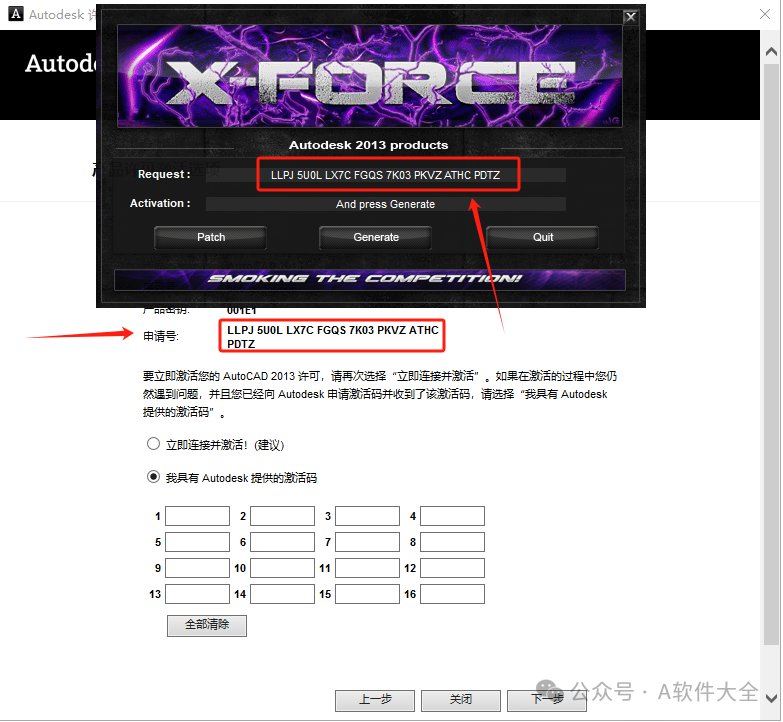The image size is (783, 722).
Task: Close the X-Force keygen window
Action: [631, 17]
